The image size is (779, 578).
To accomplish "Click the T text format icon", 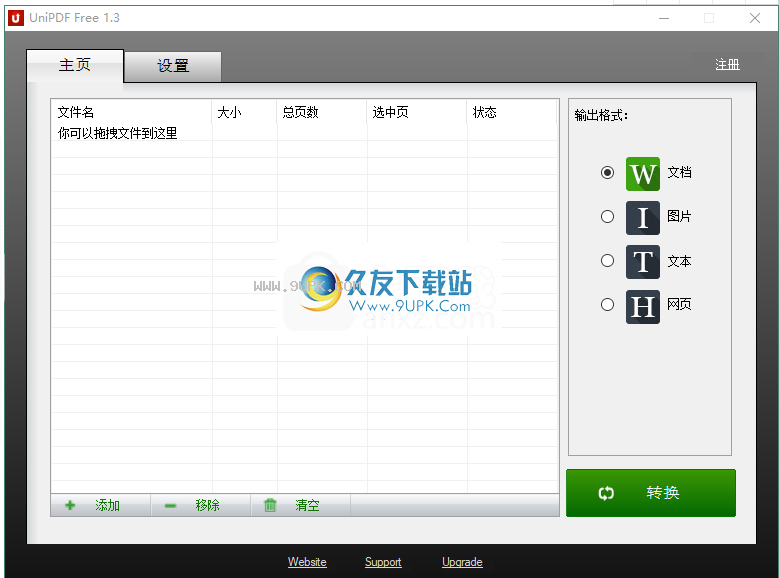I will [x=643, y=262].
